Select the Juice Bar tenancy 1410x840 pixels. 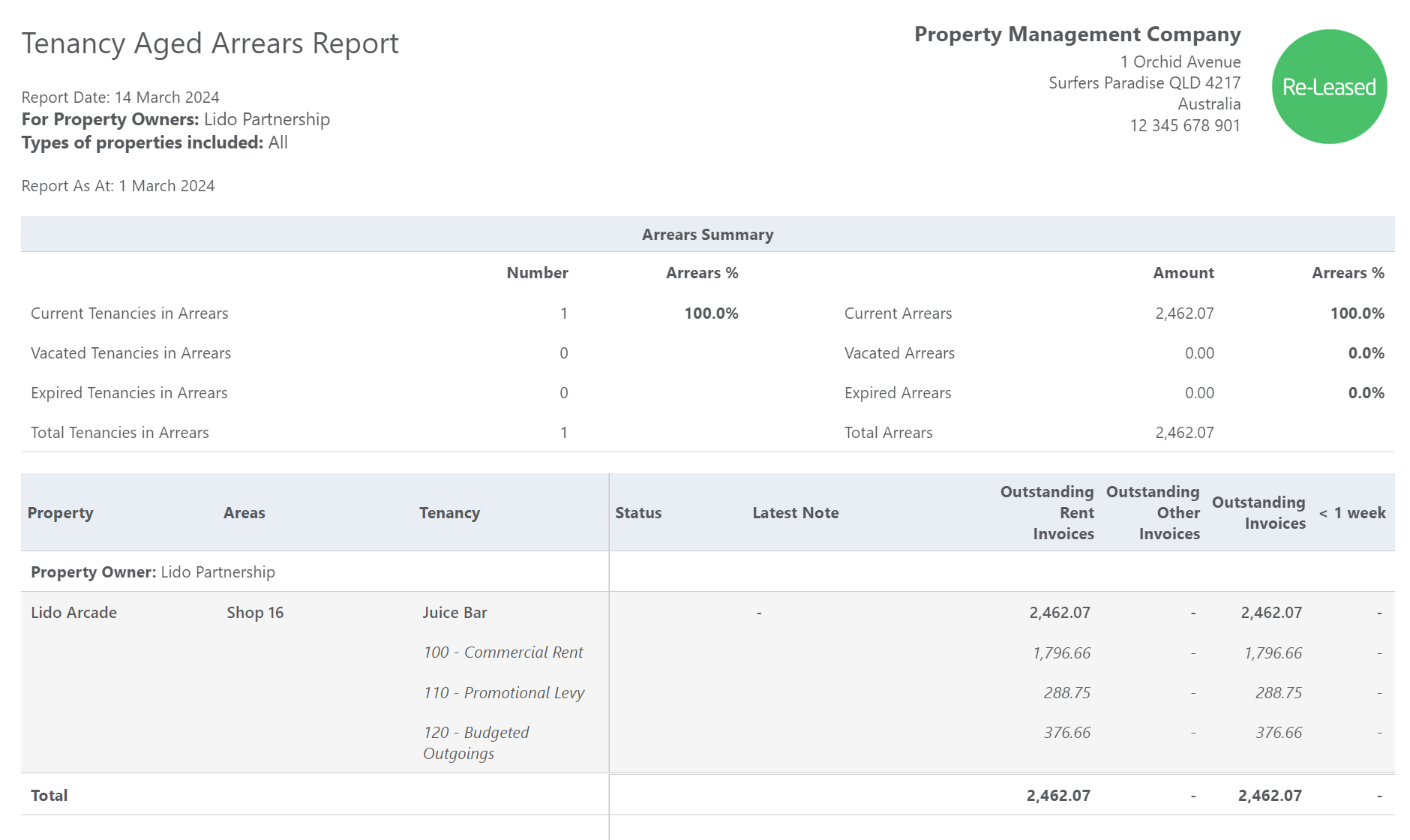[x=454, y=612]
